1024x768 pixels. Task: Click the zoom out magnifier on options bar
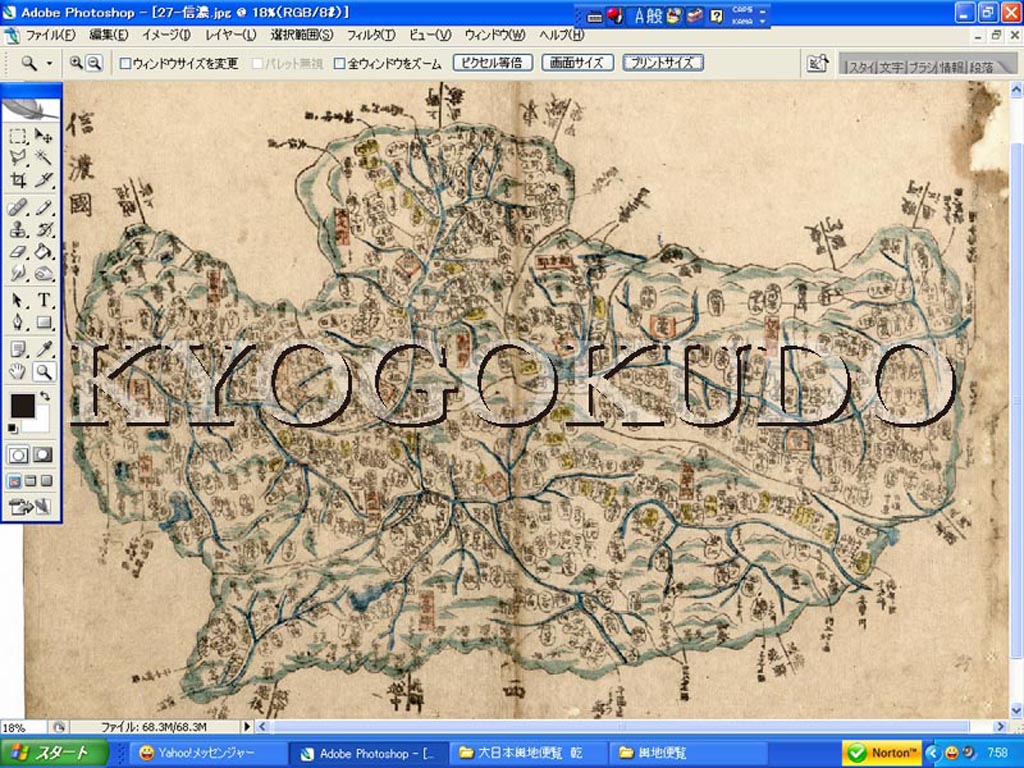95,63
